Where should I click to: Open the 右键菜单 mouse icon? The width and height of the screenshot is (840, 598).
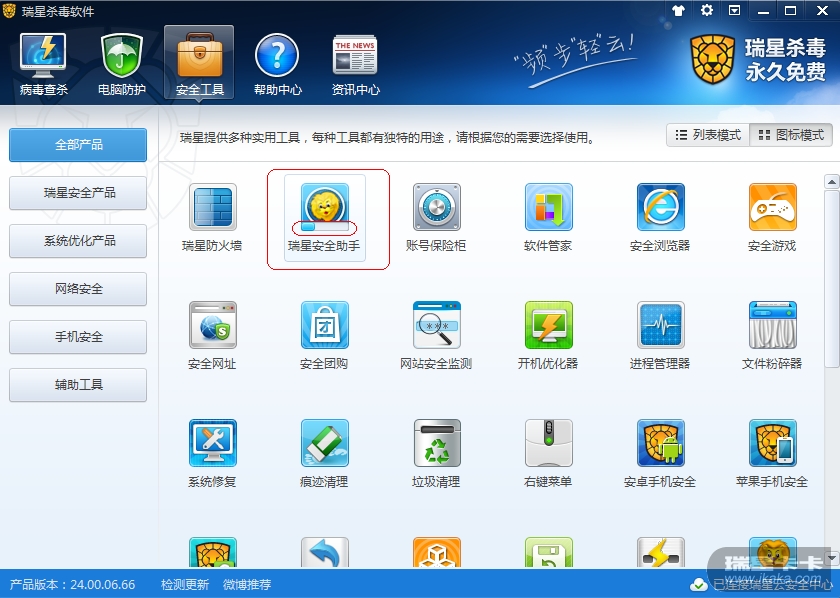(549, 443)
